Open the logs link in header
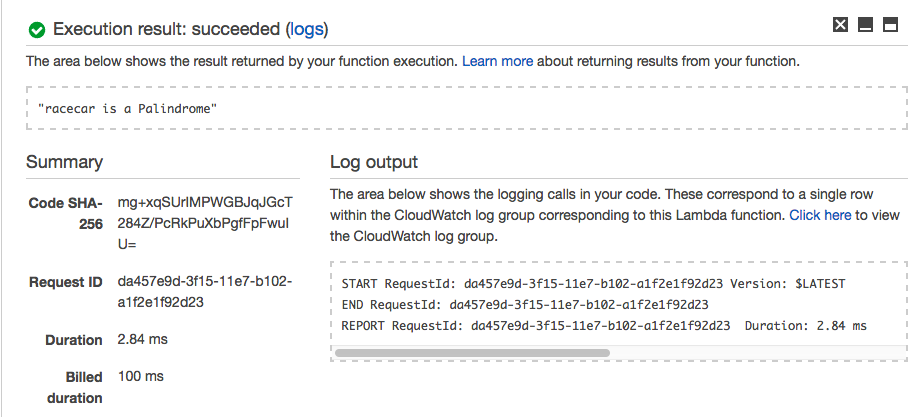 (307, 29)
